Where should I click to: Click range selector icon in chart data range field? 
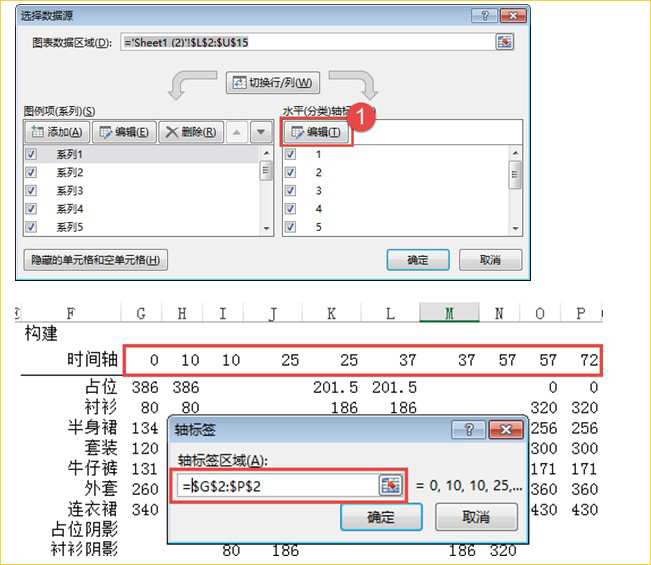pyautogui.click(x=504, y=42)
